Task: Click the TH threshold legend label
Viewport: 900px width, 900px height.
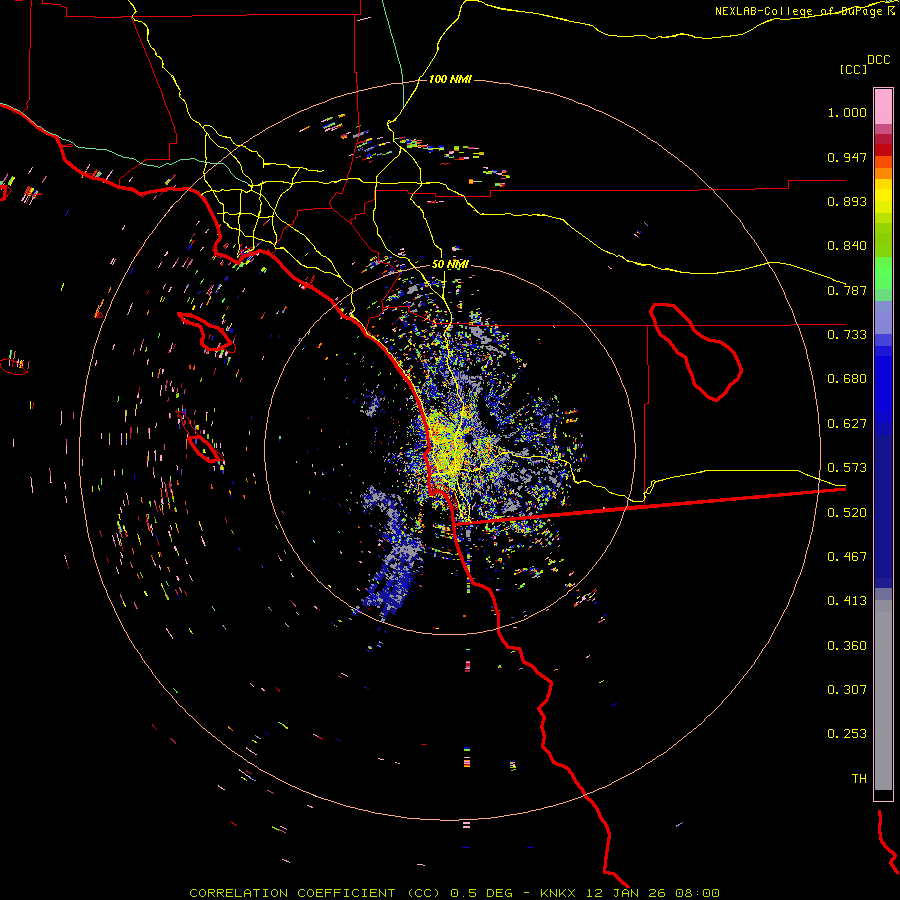Action: point(859,779)
